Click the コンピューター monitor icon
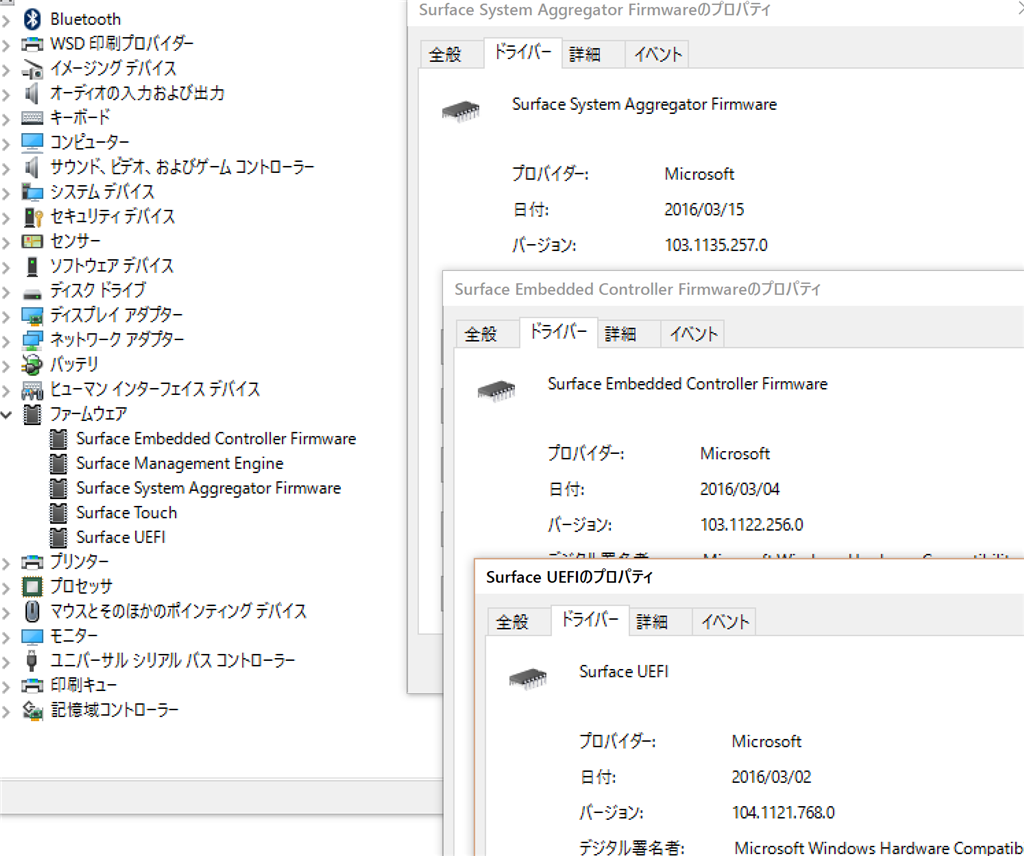The height and width of the screenshot is (856, 1024). 32,142
